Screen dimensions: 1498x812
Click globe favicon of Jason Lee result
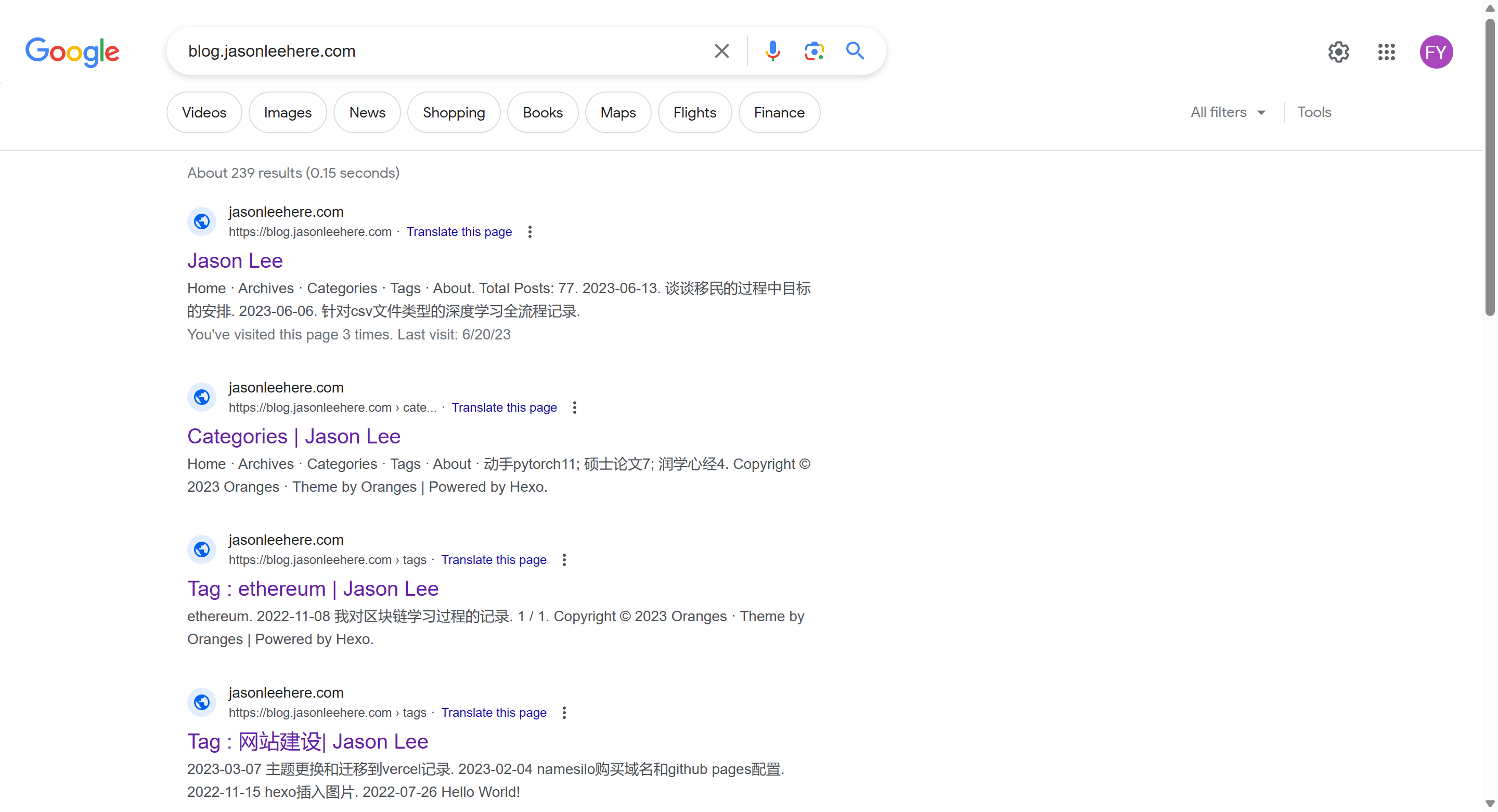pyautogui.click(x=202, y=221)
